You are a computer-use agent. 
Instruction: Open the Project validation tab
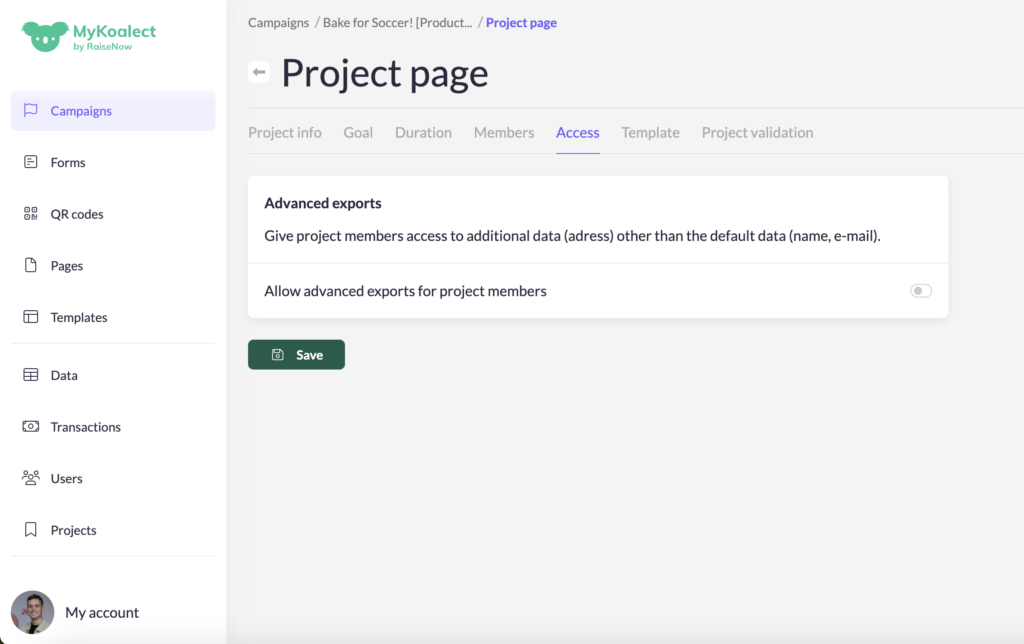pos(757,132)
